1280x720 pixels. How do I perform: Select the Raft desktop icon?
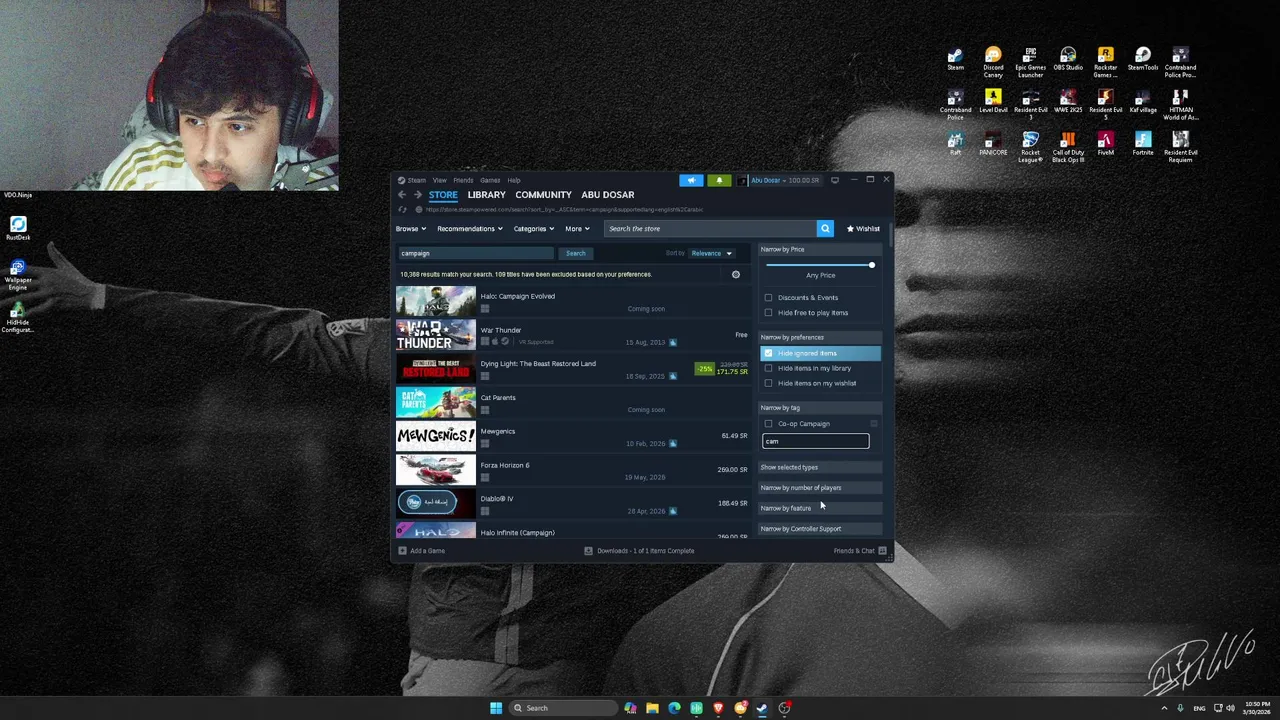(x=955, y=143)
